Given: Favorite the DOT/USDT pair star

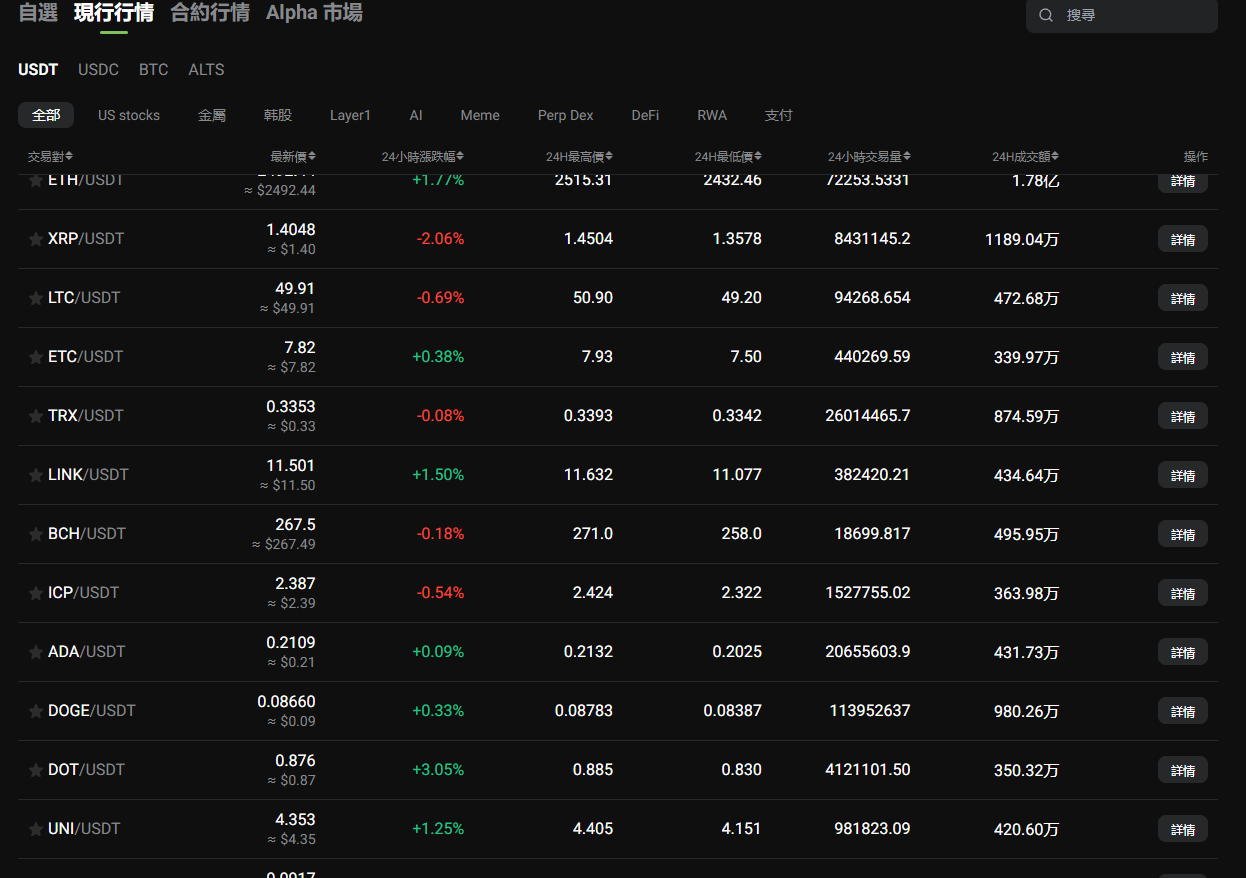Looking at the screenshot, I should [36, 771].
